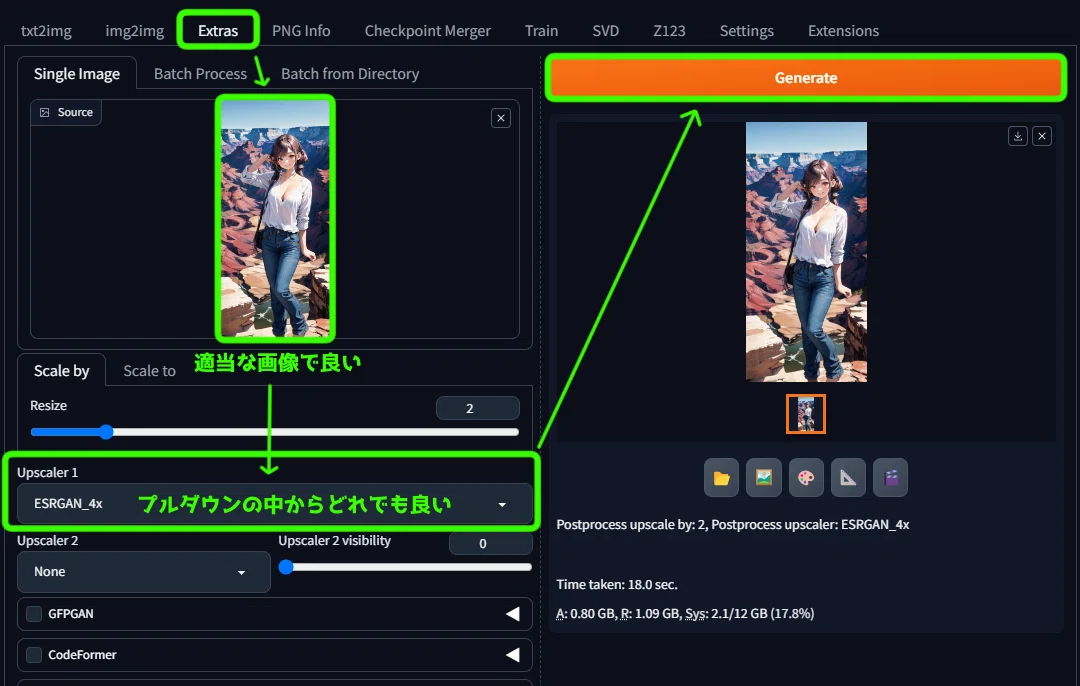The image size is (1080, 686).
Task: Send image to img2img via picture icon
Action: pos(764,477)
